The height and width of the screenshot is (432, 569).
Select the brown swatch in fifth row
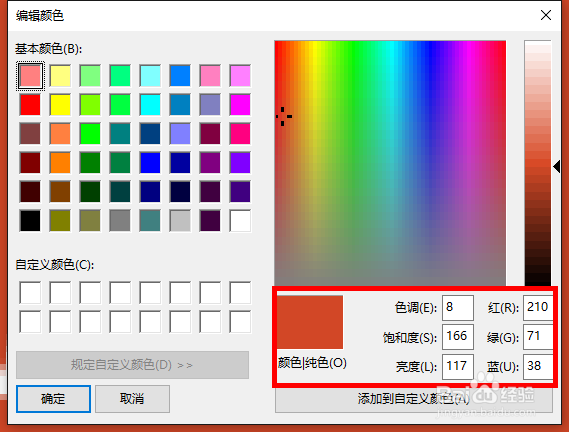pyautogui.click(x=60, y=192)
